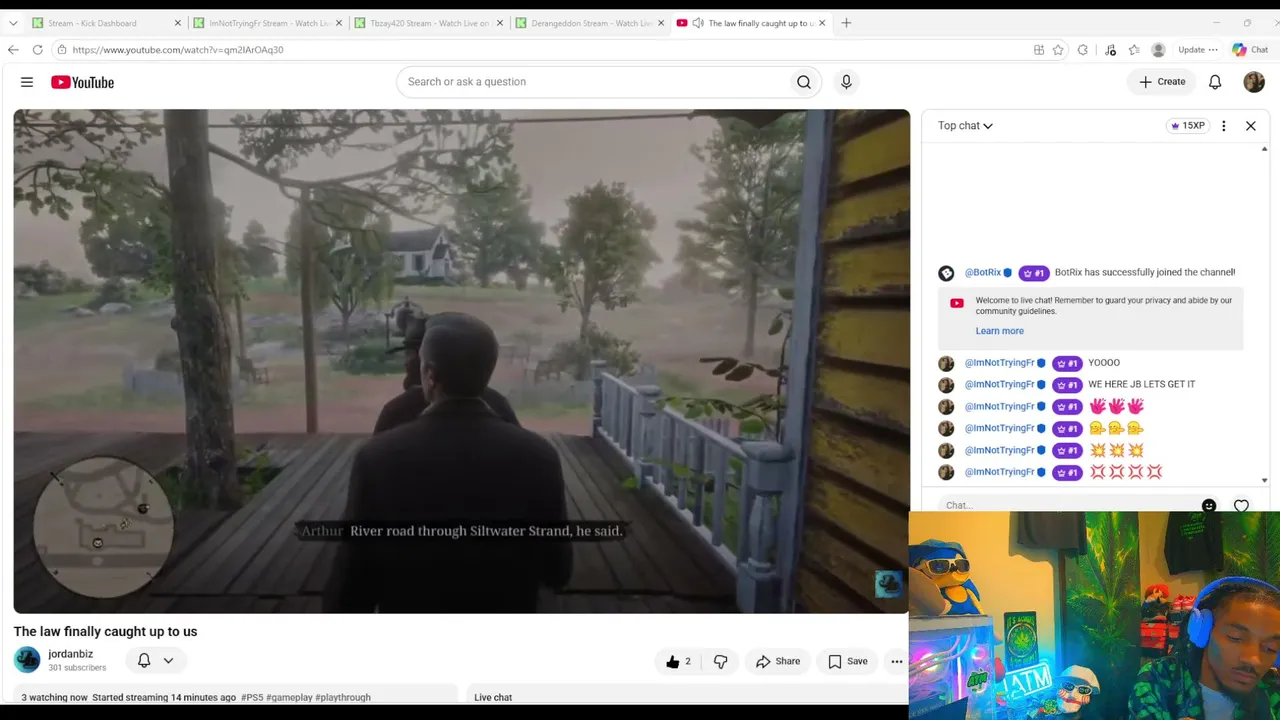1280x720 pixels.
Task: Dislike the video with thumbs down
Action: [x=720, y=661]
